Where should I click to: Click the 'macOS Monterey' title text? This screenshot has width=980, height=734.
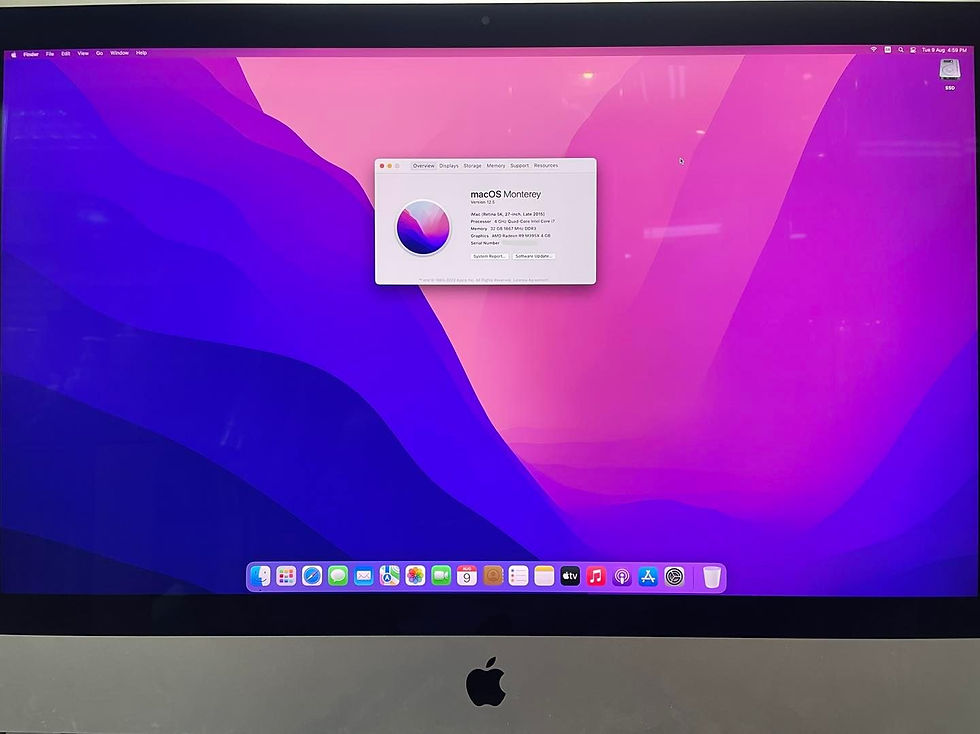click(x=506, y=194)
